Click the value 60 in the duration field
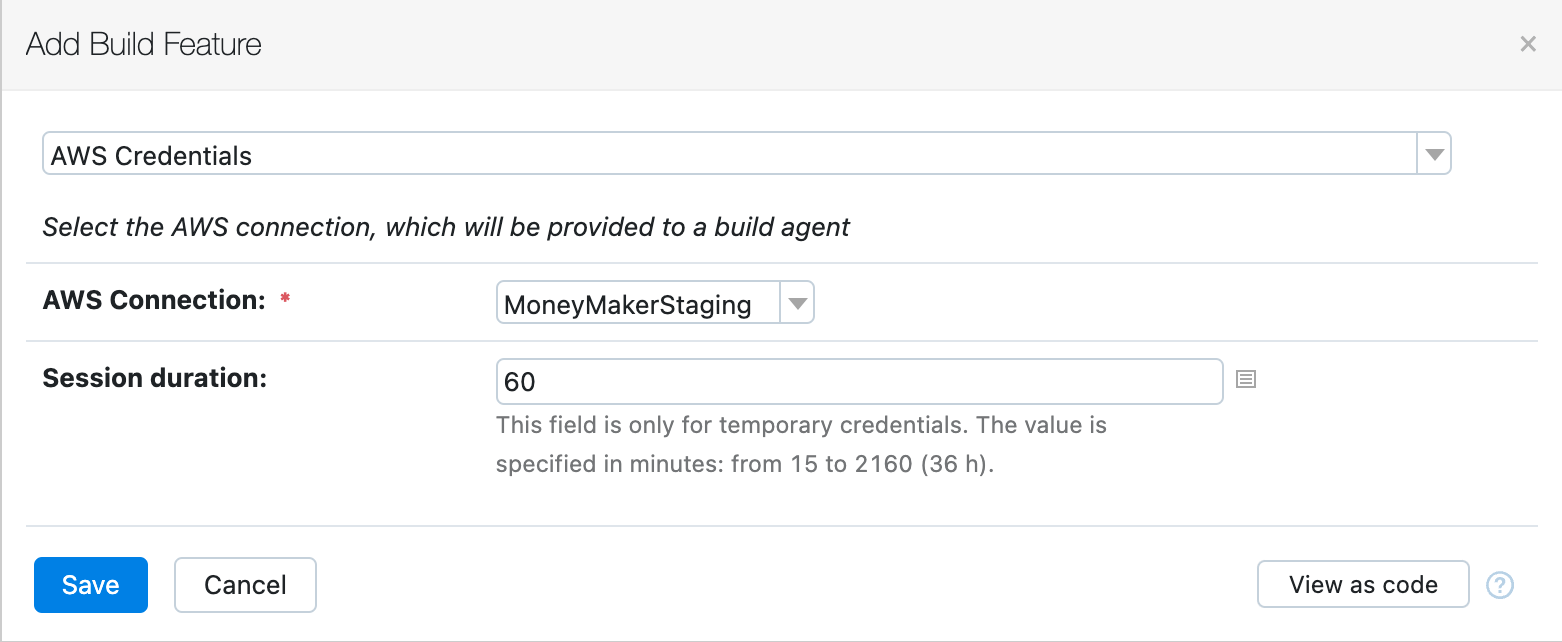The height and width of the screenshot is (642, 1562). 520,381
